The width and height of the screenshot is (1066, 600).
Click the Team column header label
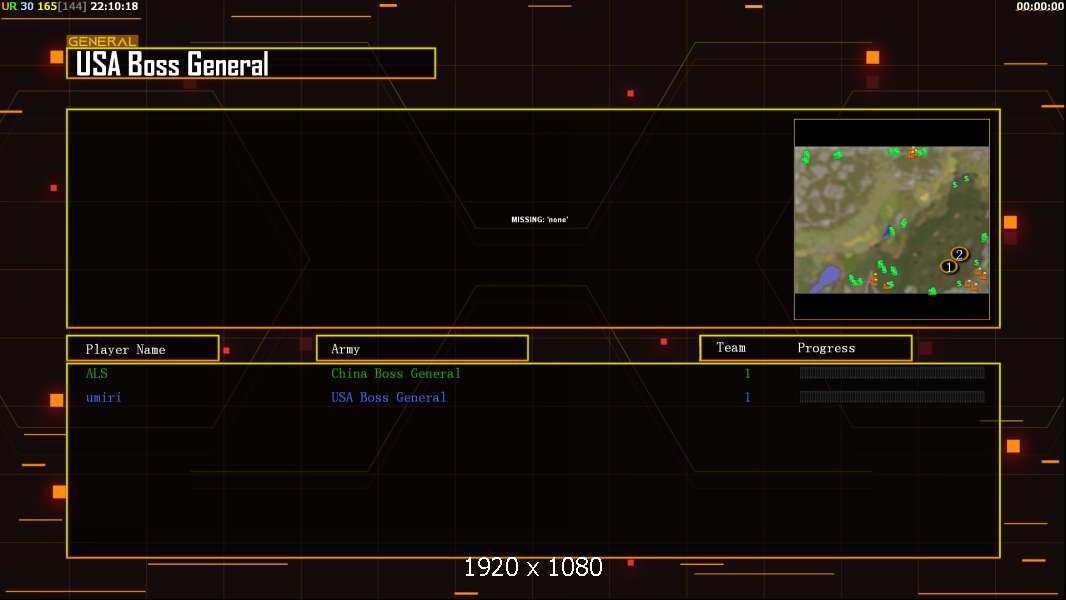click(731, 347)
